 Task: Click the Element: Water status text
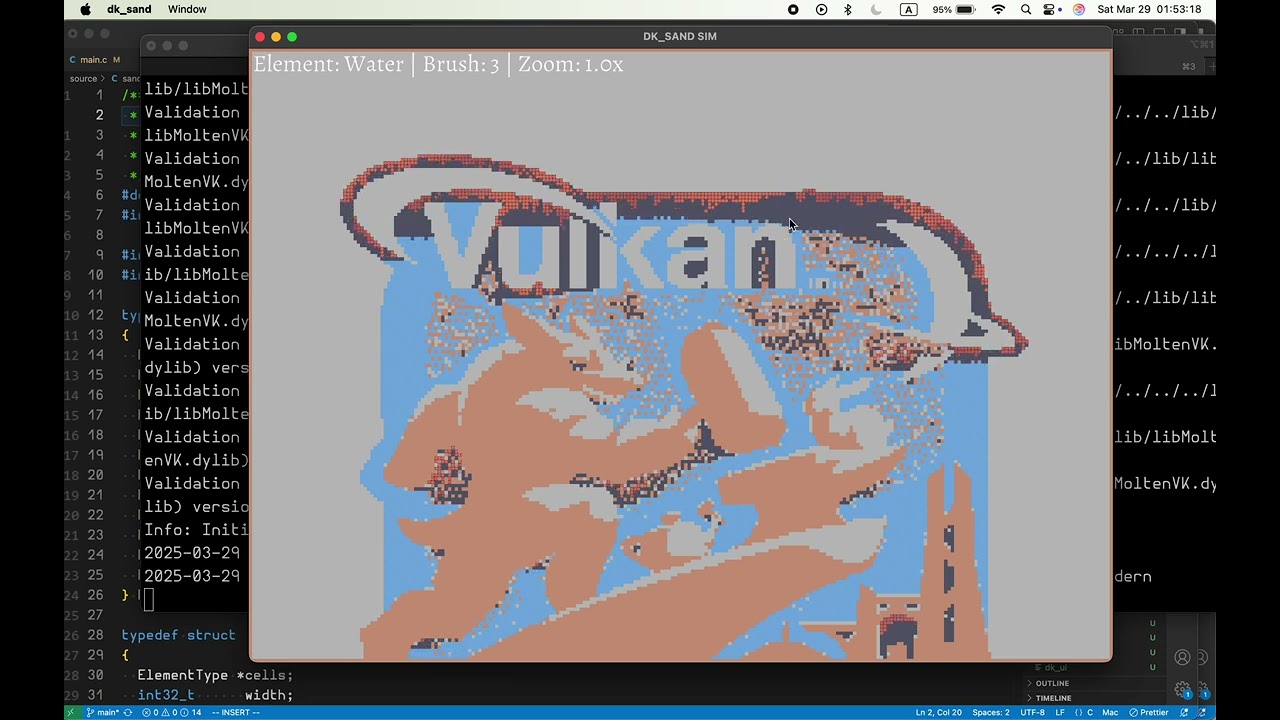tap(328, 64)
